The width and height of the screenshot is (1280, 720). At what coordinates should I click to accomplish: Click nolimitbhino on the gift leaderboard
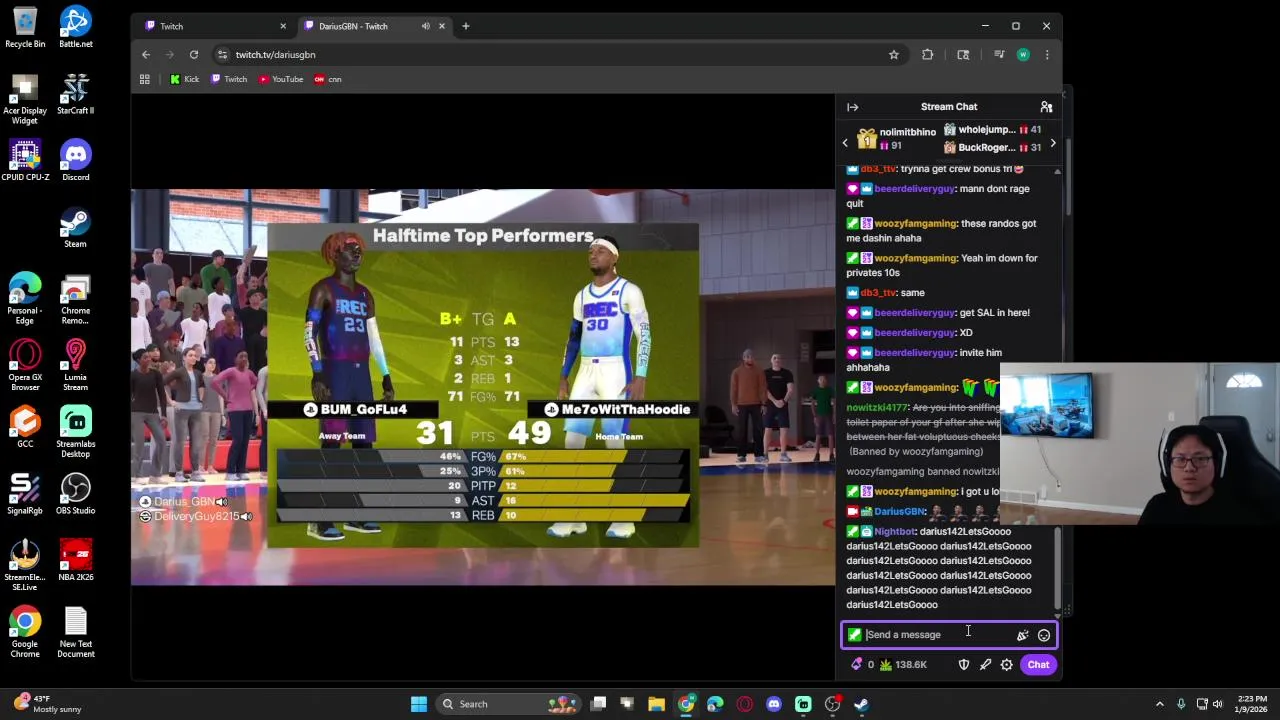(907, 132)
